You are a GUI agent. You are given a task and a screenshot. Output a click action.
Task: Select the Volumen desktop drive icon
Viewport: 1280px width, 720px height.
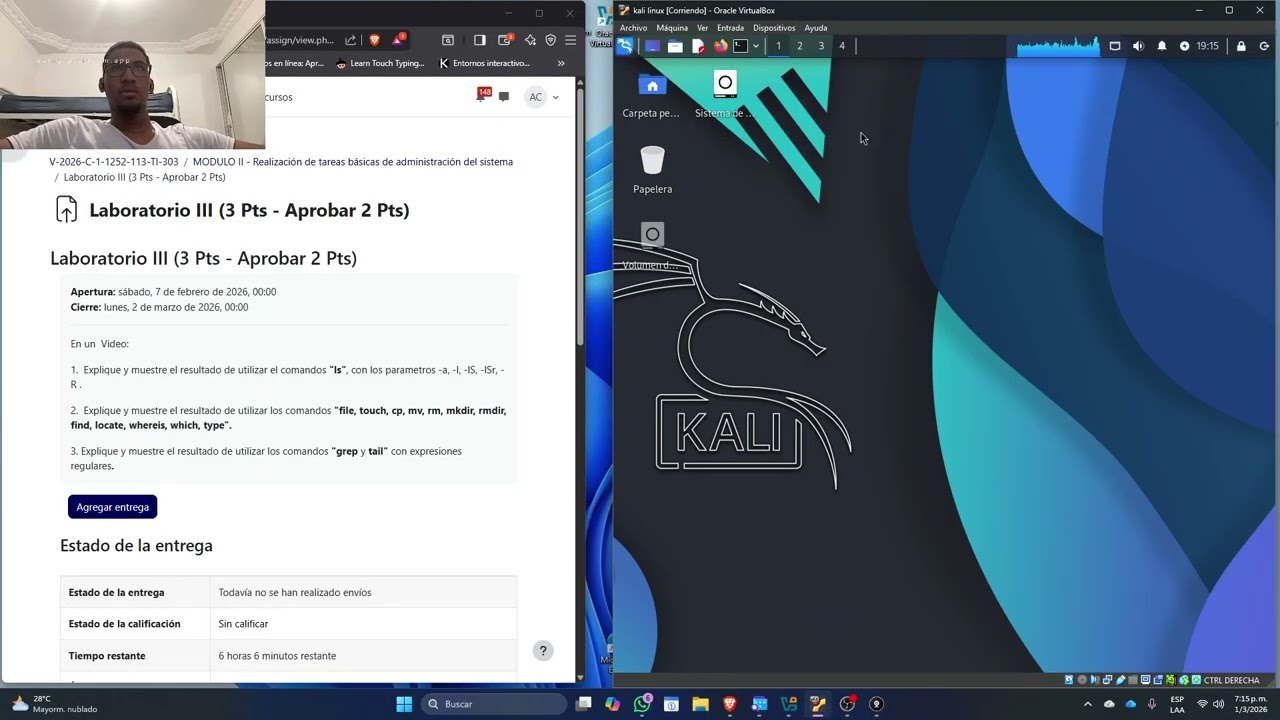[651, 246]
